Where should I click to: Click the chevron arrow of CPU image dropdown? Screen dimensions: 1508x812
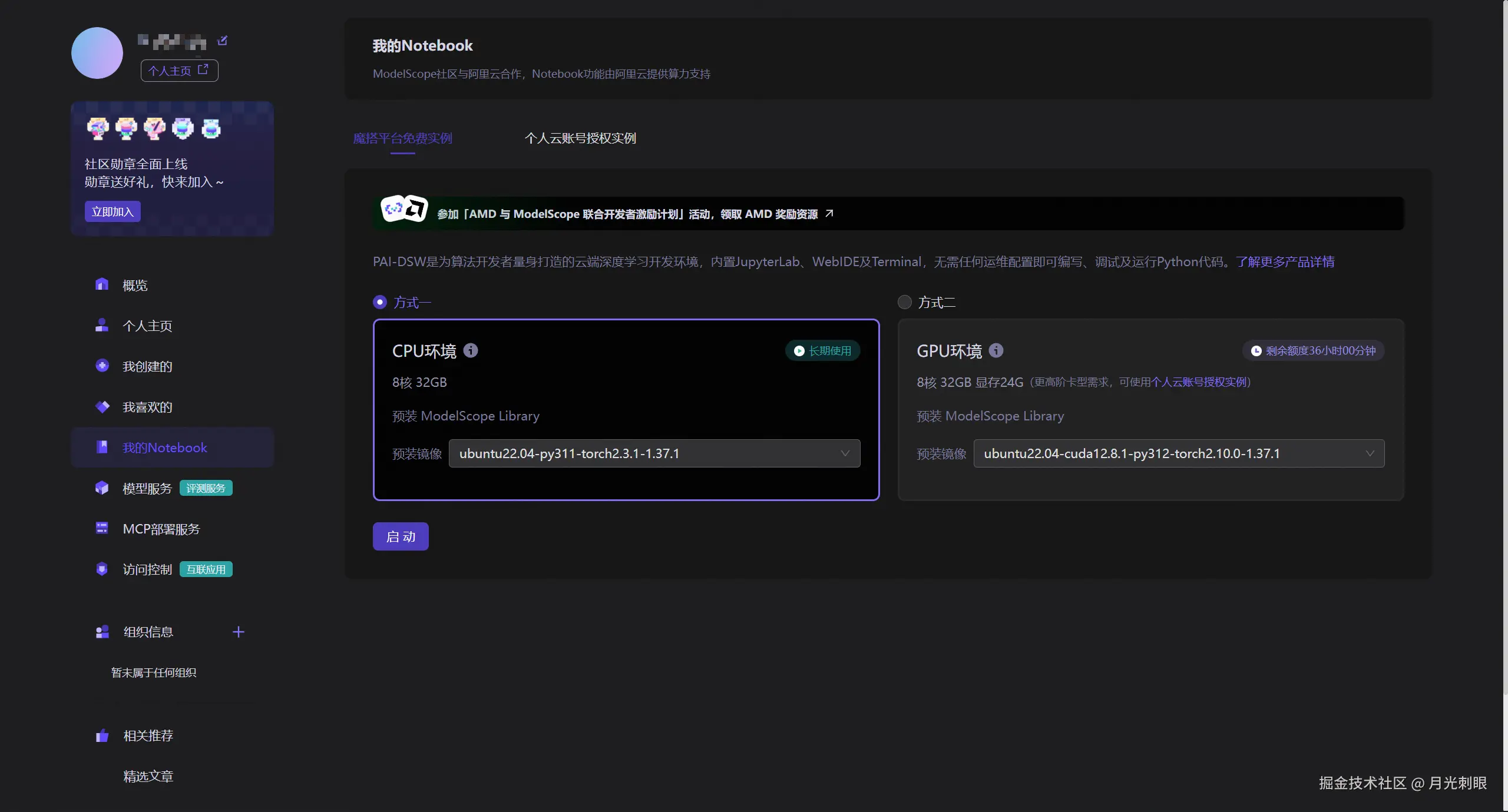[845, 453]
